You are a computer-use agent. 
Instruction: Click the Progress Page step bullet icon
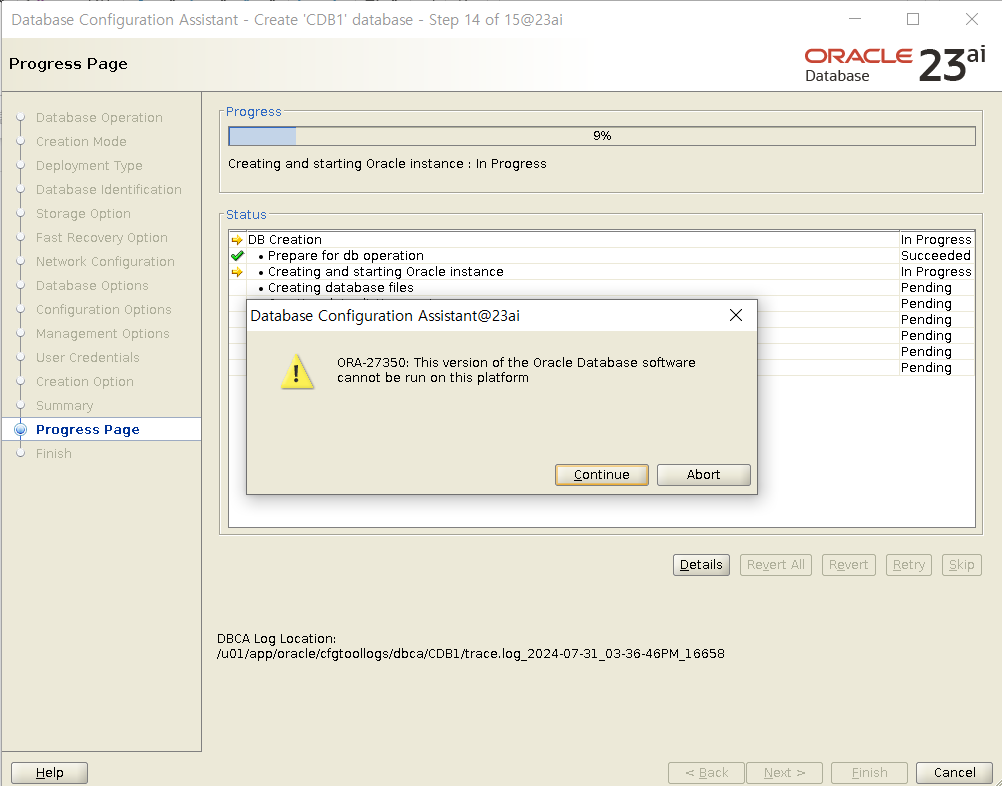tap(20, 429)
